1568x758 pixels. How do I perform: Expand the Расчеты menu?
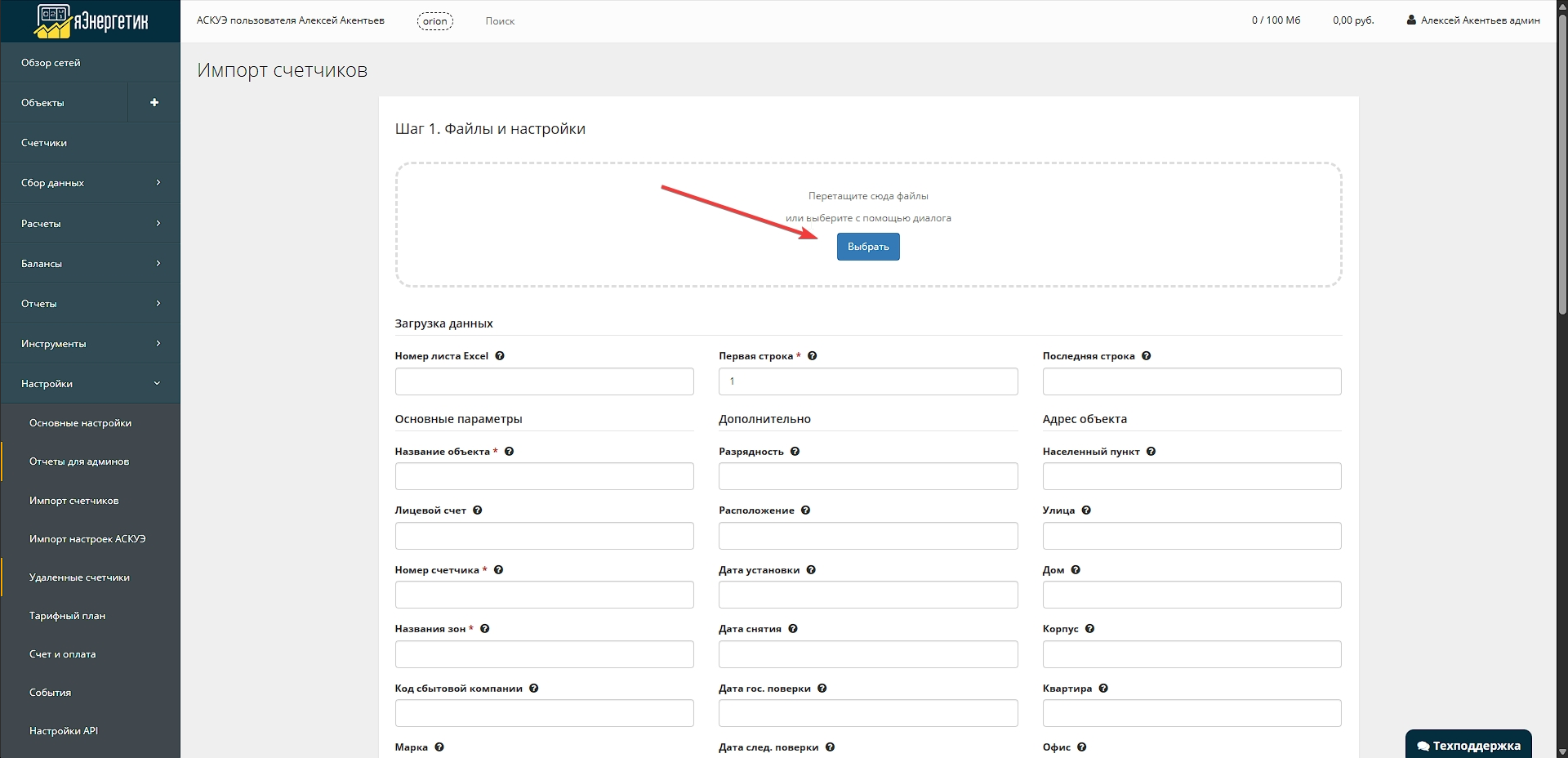[x=90, y=224]
